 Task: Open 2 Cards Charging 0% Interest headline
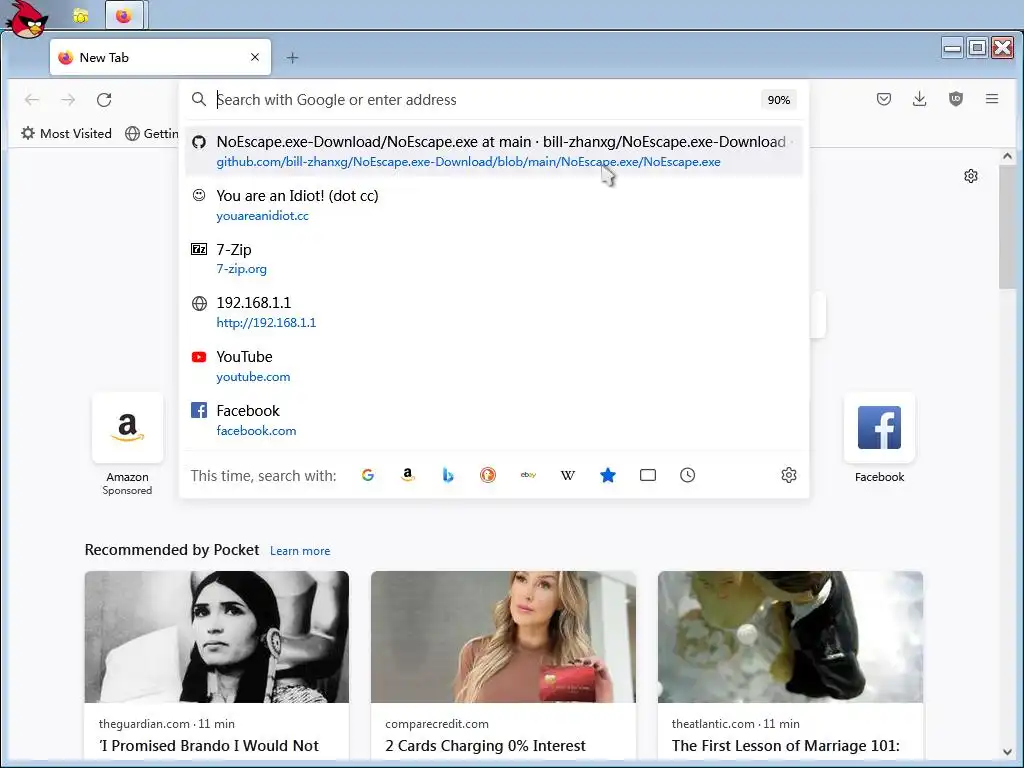tap(485, 746)
